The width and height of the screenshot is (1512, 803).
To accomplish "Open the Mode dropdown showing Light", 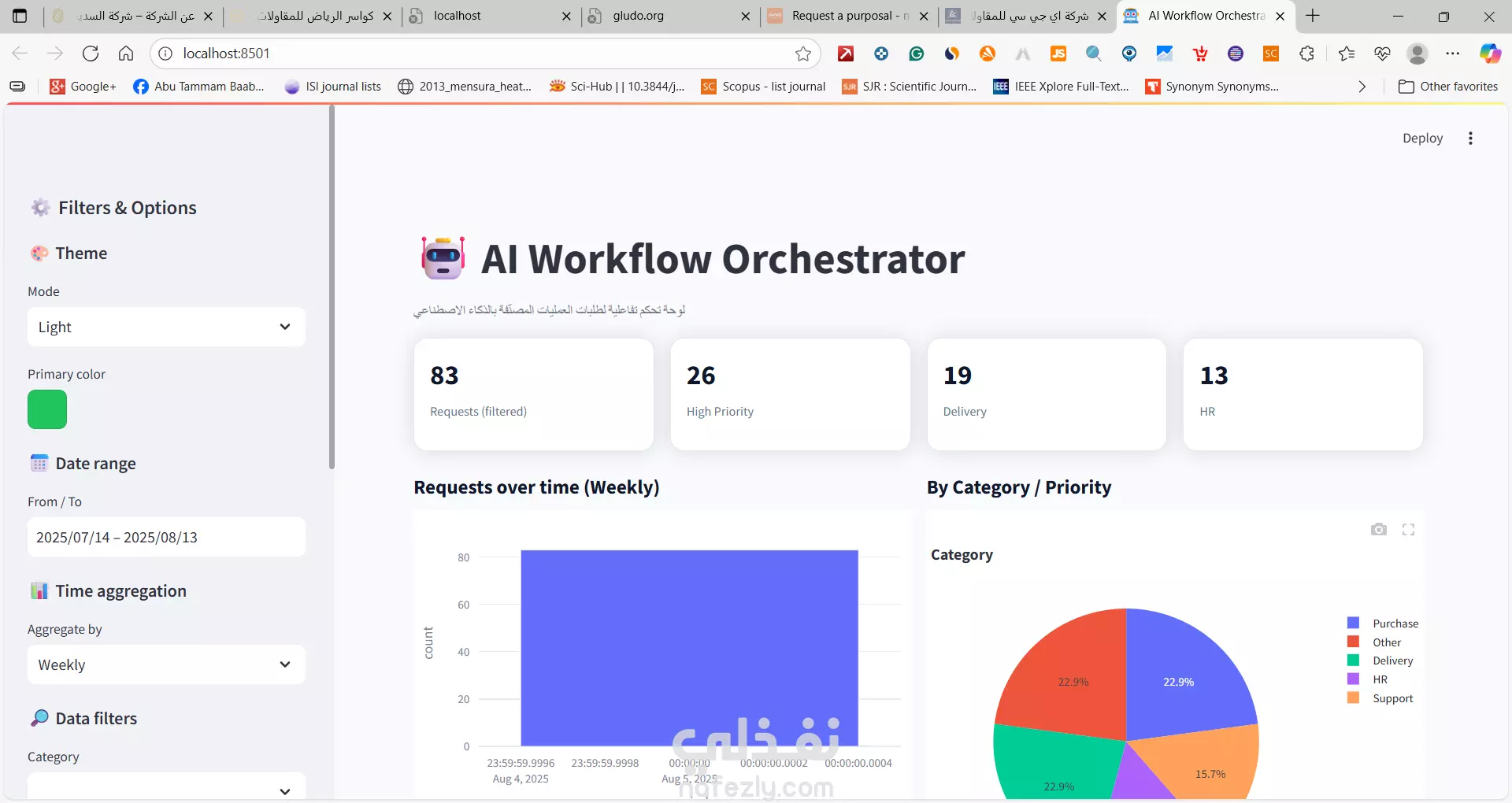I will pos(166,327).
